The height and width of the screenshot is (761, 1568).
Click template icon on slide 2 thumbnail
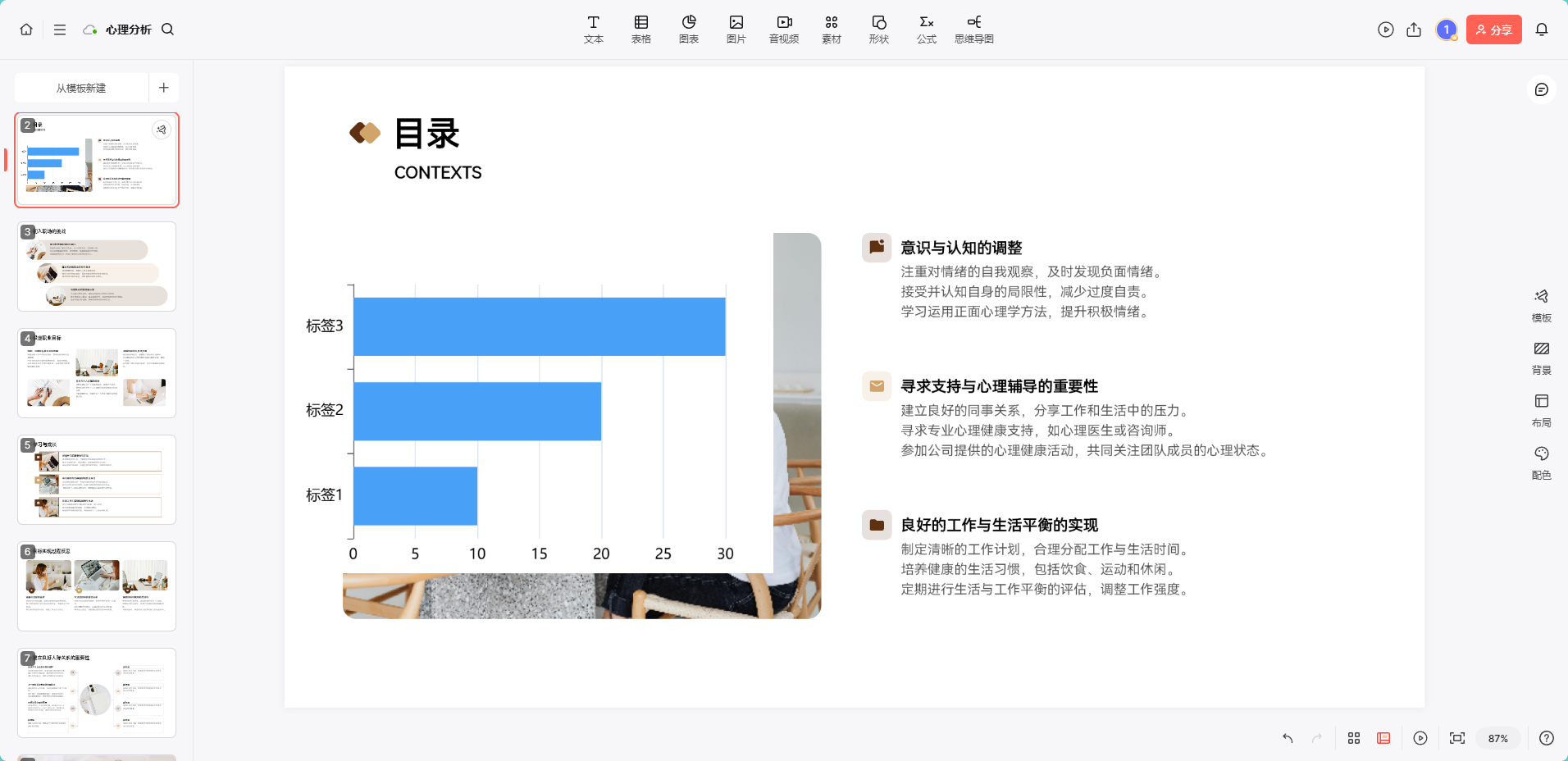pos(162,130)
